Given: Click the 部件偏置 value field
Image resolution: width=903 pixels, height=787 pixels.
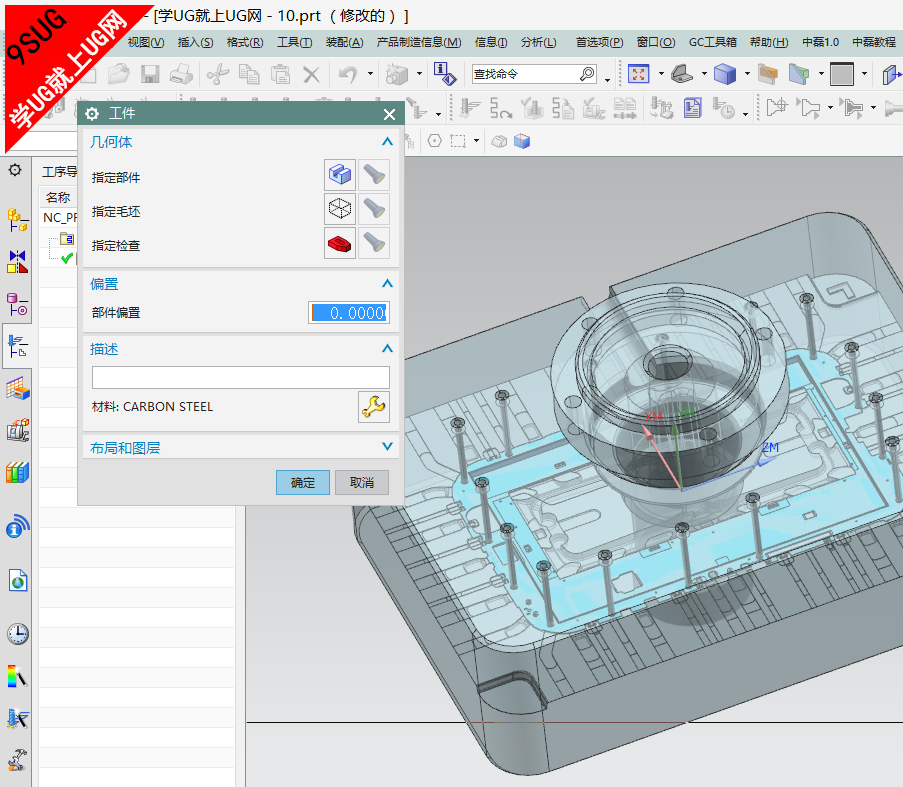Looking at the screenshot, I should coord(349,313).
